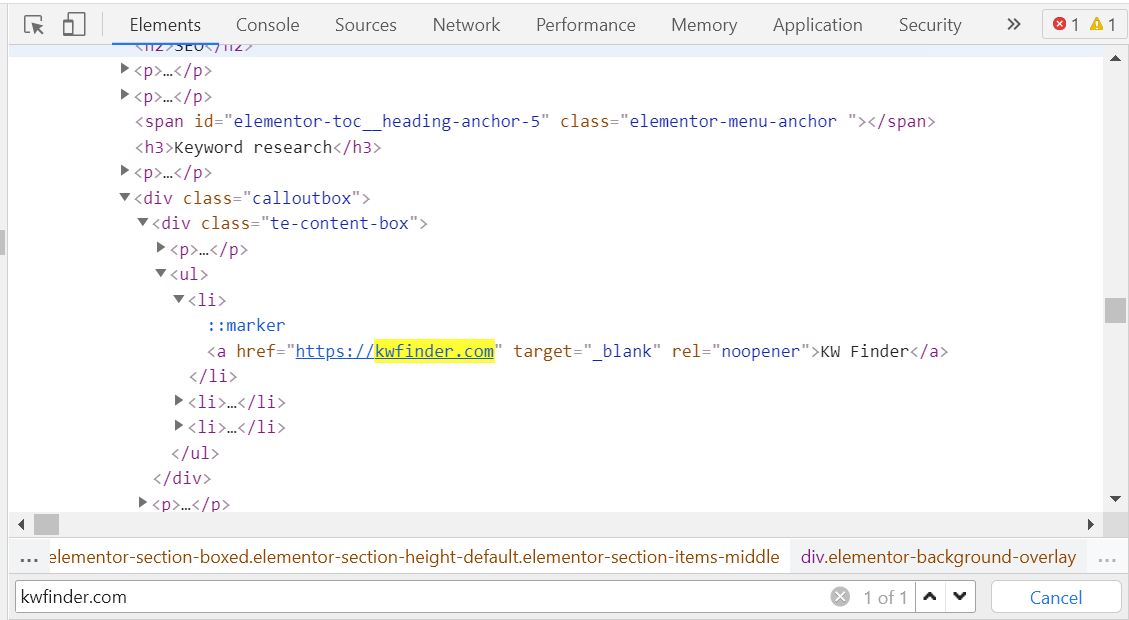Open the Network tab
Screen dimensions: 1129x620
[x=466, y=24]
